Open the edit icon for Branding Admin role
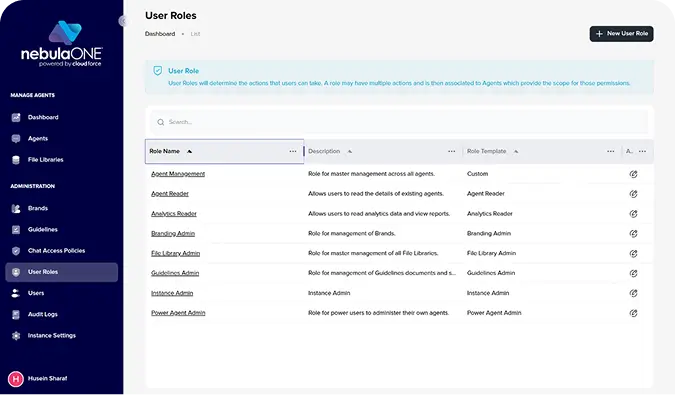675x395 pixels. coord(633,234)
